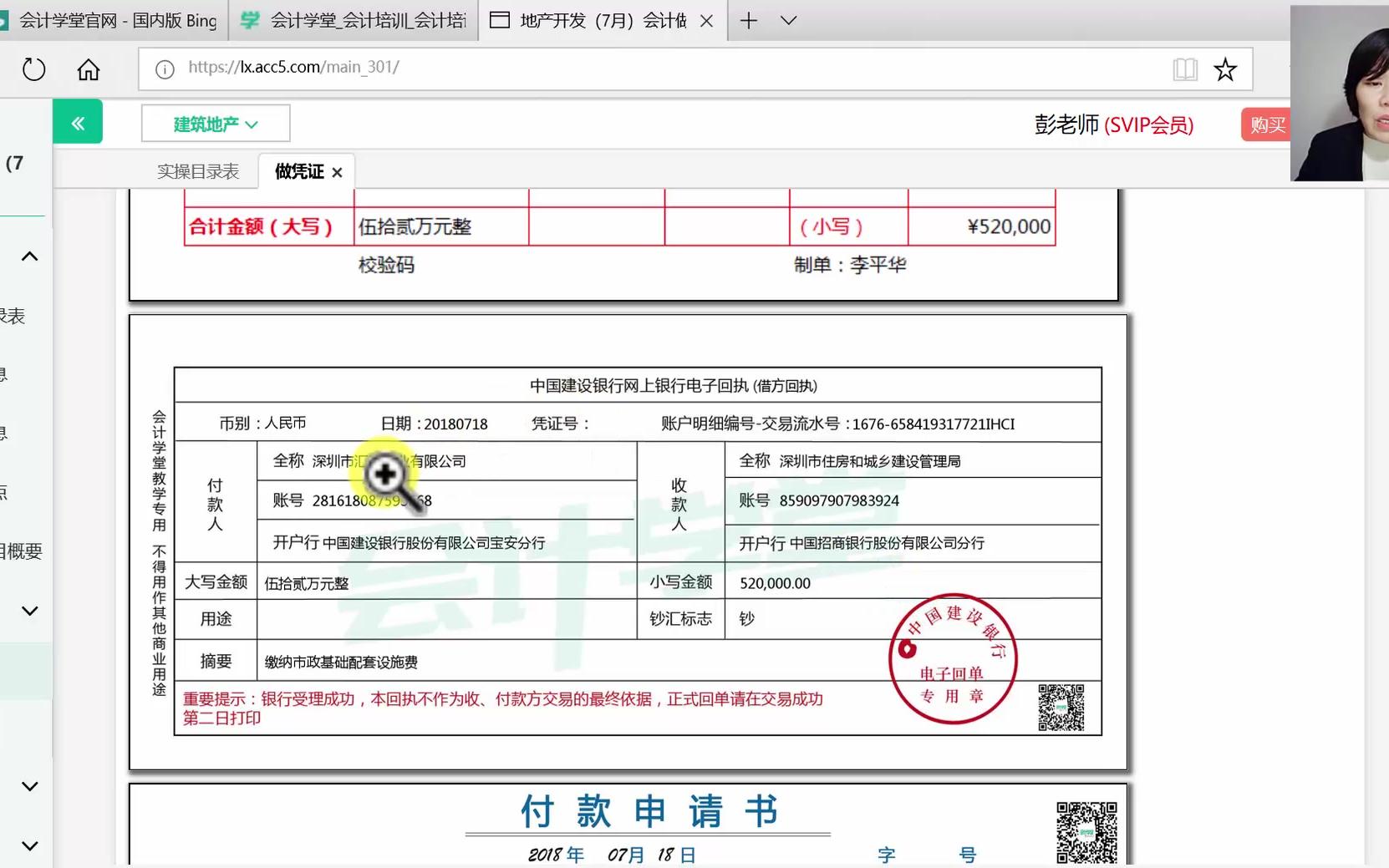Click the magnifier zoom icon on the receipt
Image resolution: width=1389 pixels, height=868 pixels.
point(386,475)
